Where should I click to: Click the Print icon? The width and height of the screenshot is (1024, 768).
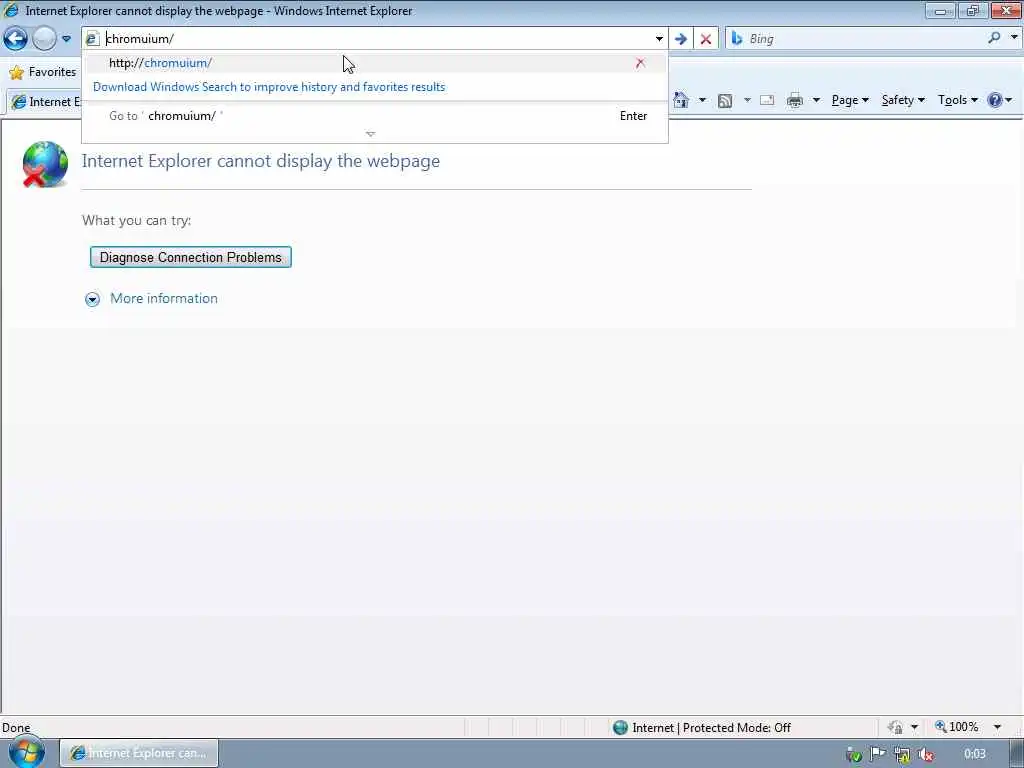tap(795, 101)
